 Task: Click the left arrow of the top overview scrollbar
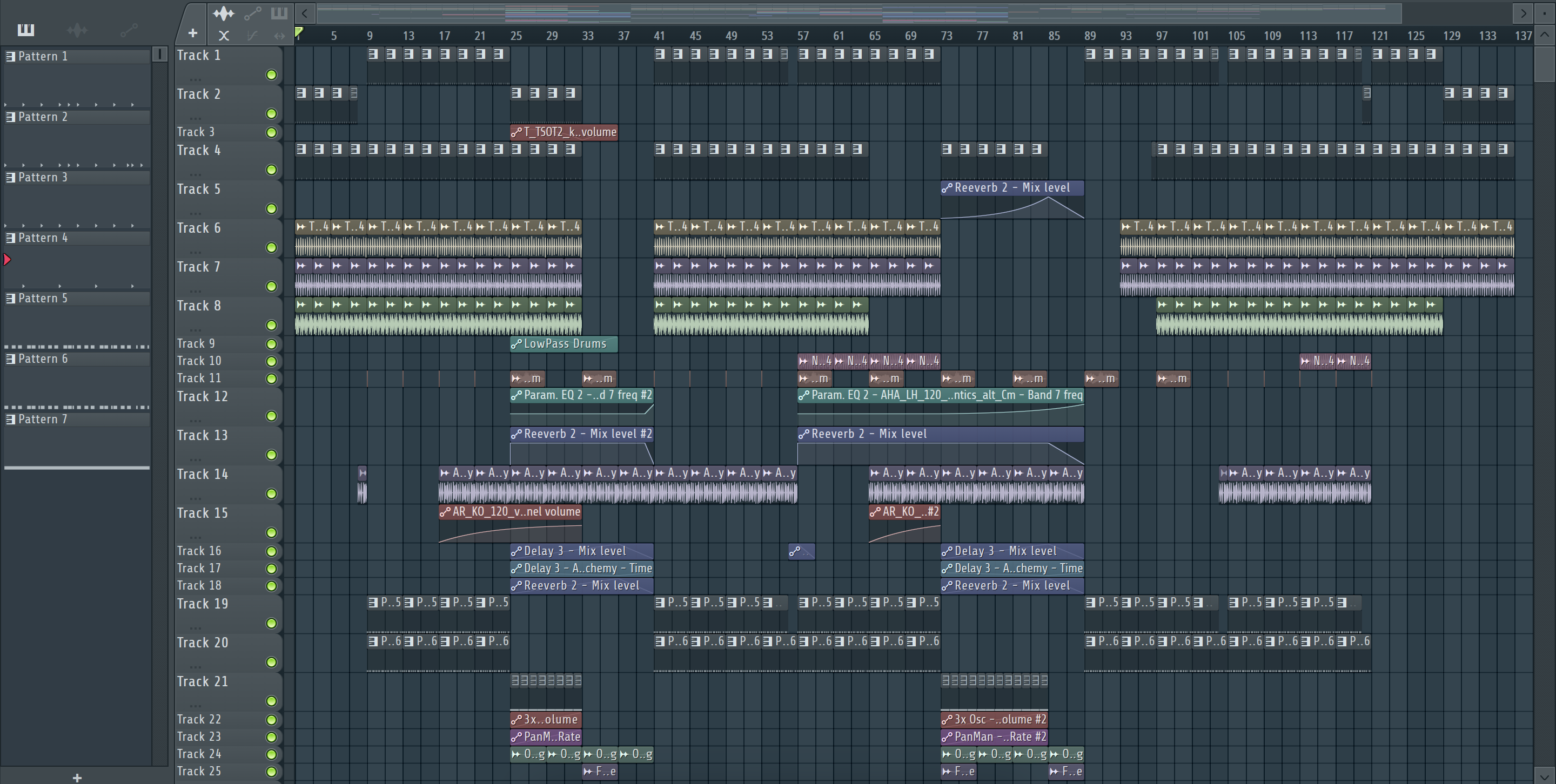pyautogui.click(x=305, y=12)
